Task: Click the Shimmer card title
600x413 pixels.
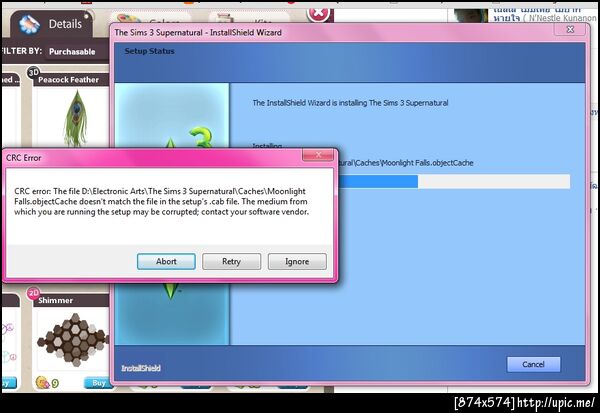Action: point(55,300)
